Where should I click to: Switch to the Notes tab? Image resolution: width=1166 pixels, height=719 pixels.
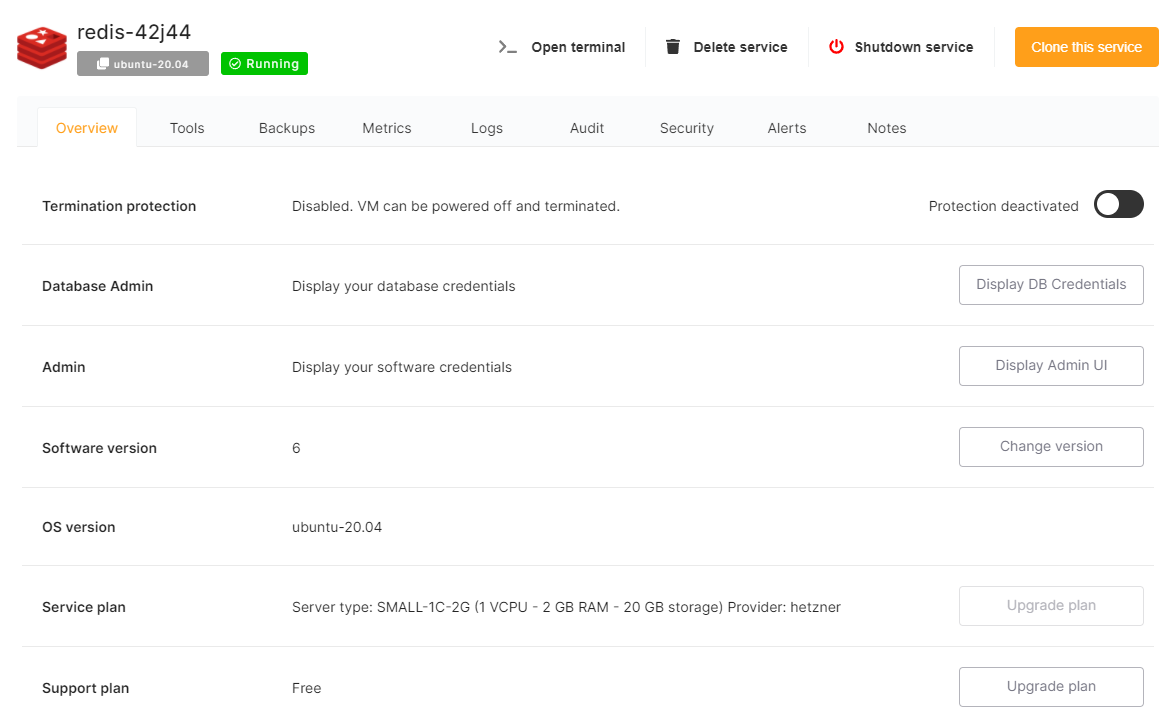tap(887, 128)
